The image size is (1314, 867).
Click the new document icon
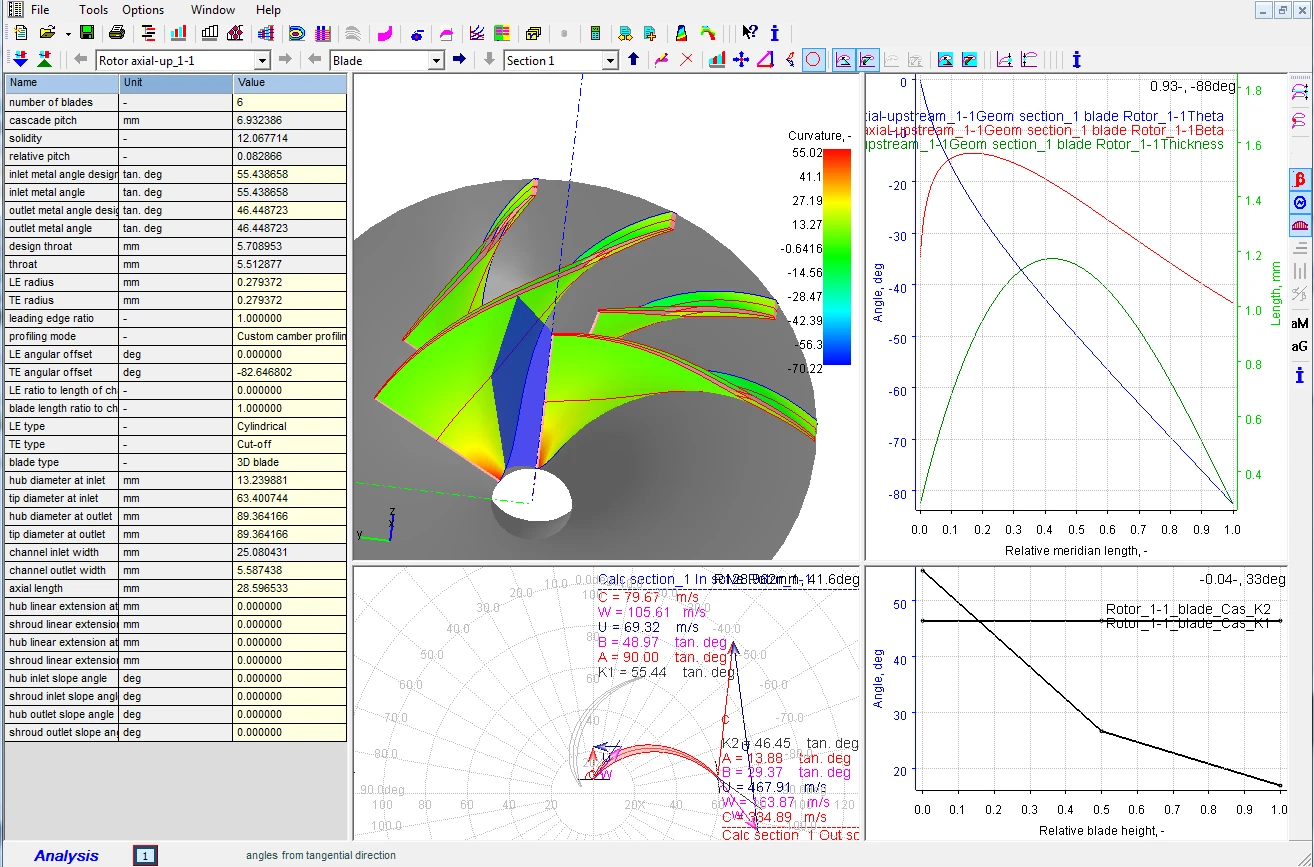point(20,33)
